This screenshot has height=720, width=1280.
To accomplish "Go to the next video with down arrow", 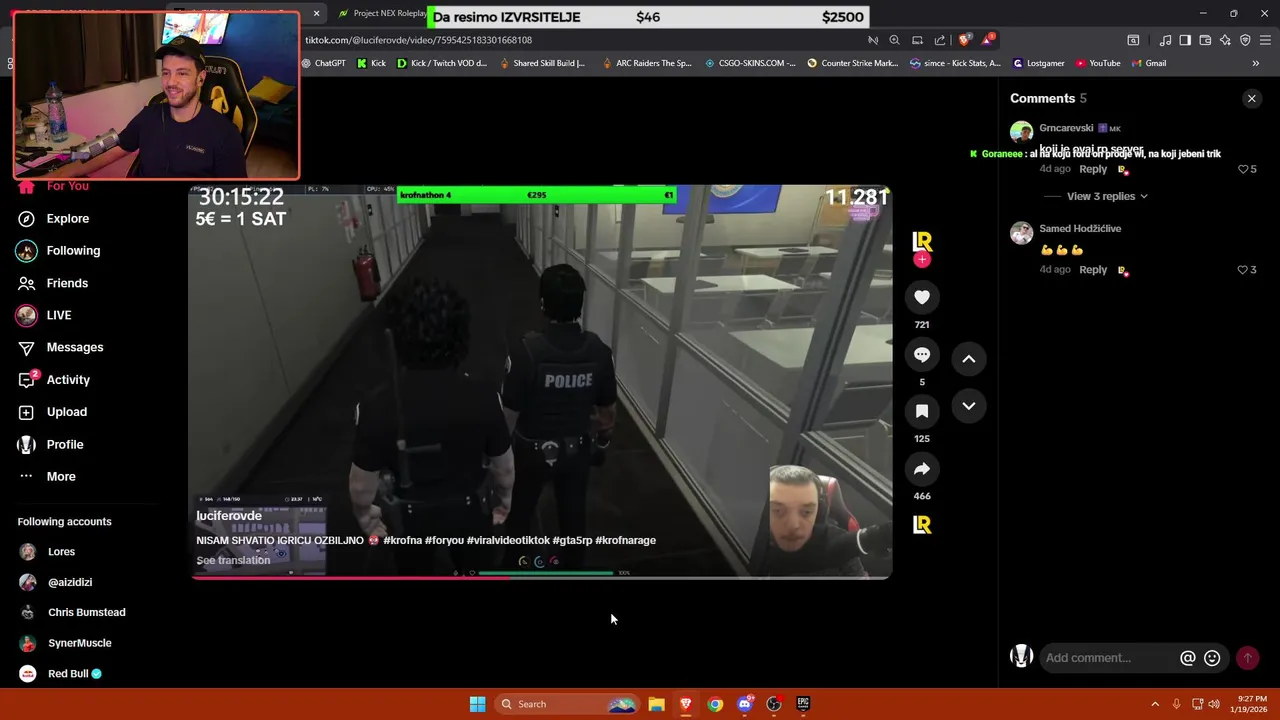I will click(969, 406).
